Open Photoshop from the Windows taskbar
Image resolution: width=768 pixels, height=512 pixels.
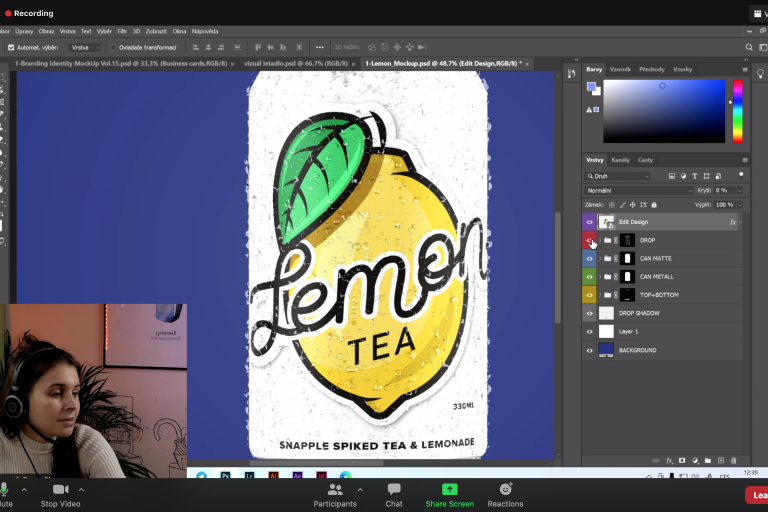227,476
